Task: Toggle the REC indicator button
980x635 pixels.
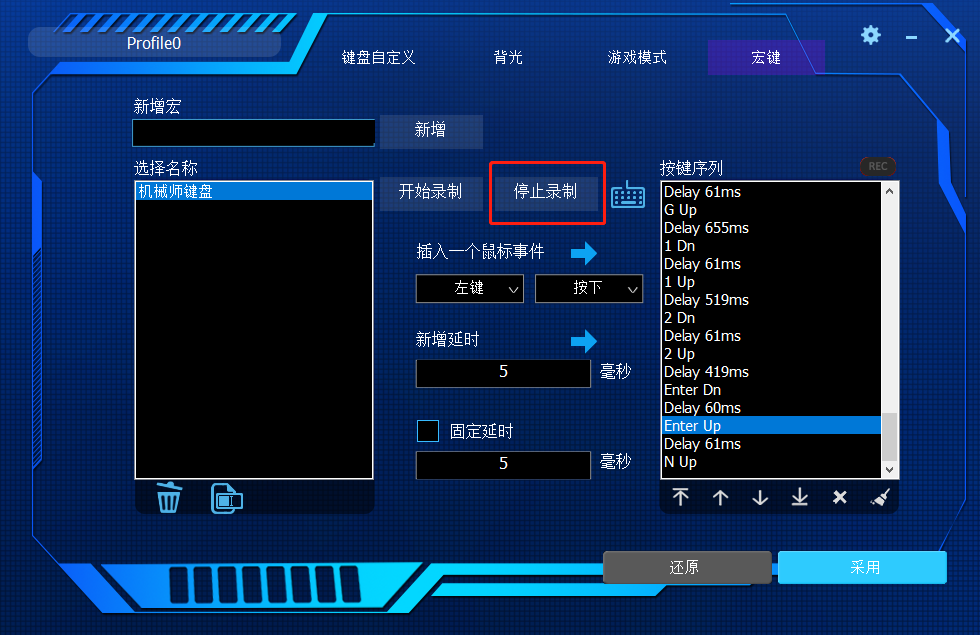Action: [x=878, y=166]
